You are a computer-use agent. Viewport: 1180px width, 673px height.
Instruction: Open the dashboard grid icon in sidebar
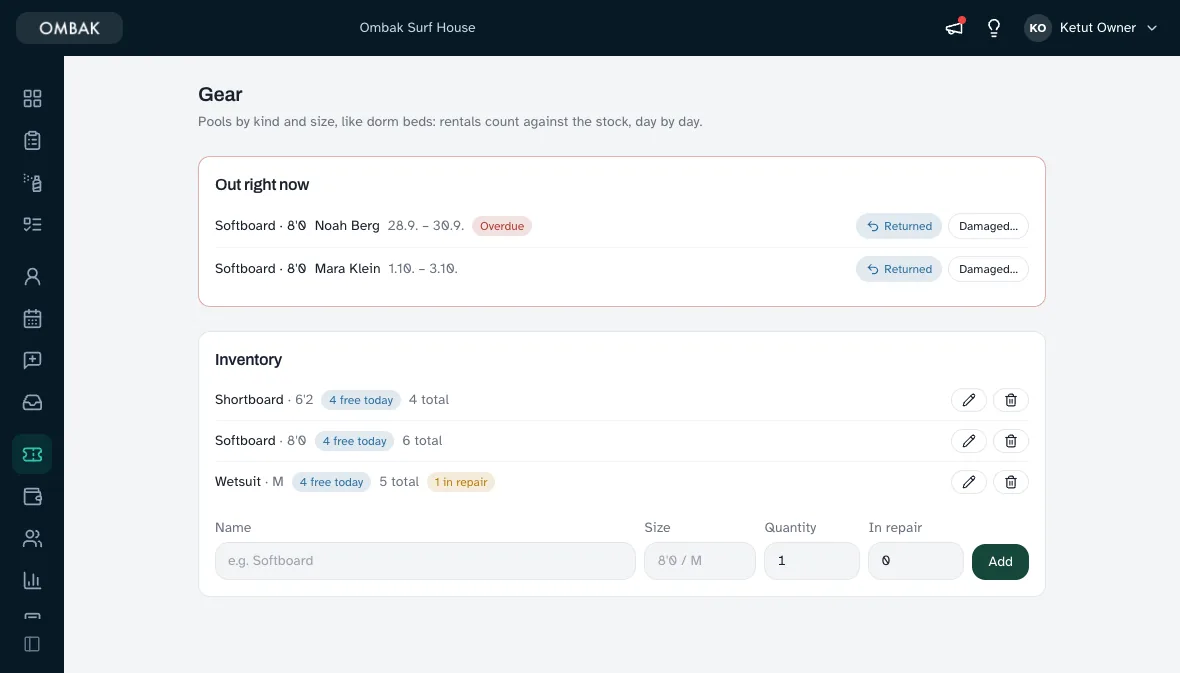[x=32, y=99]
